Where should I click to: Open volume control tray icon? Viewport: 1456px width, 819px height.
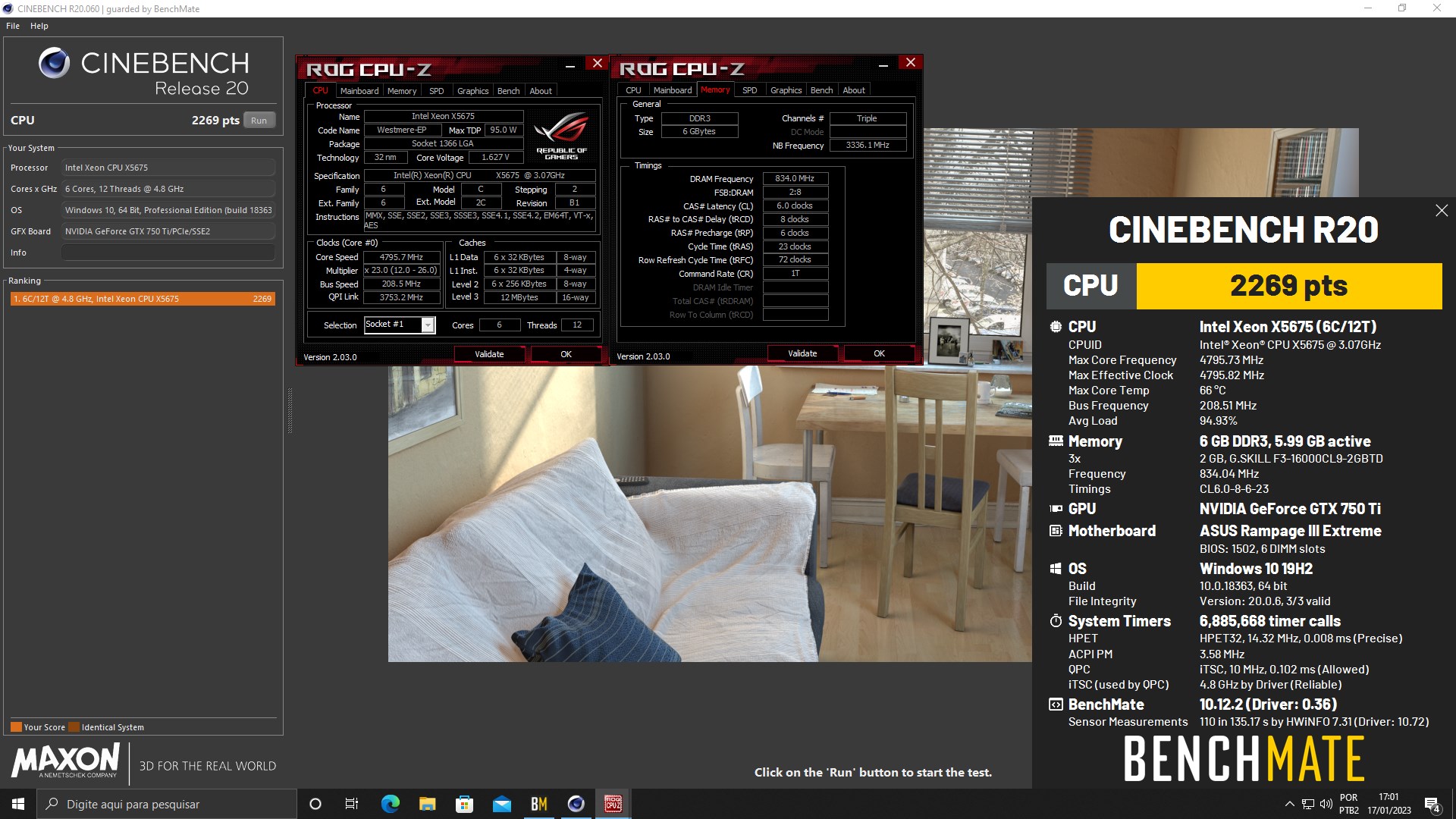1326,804
